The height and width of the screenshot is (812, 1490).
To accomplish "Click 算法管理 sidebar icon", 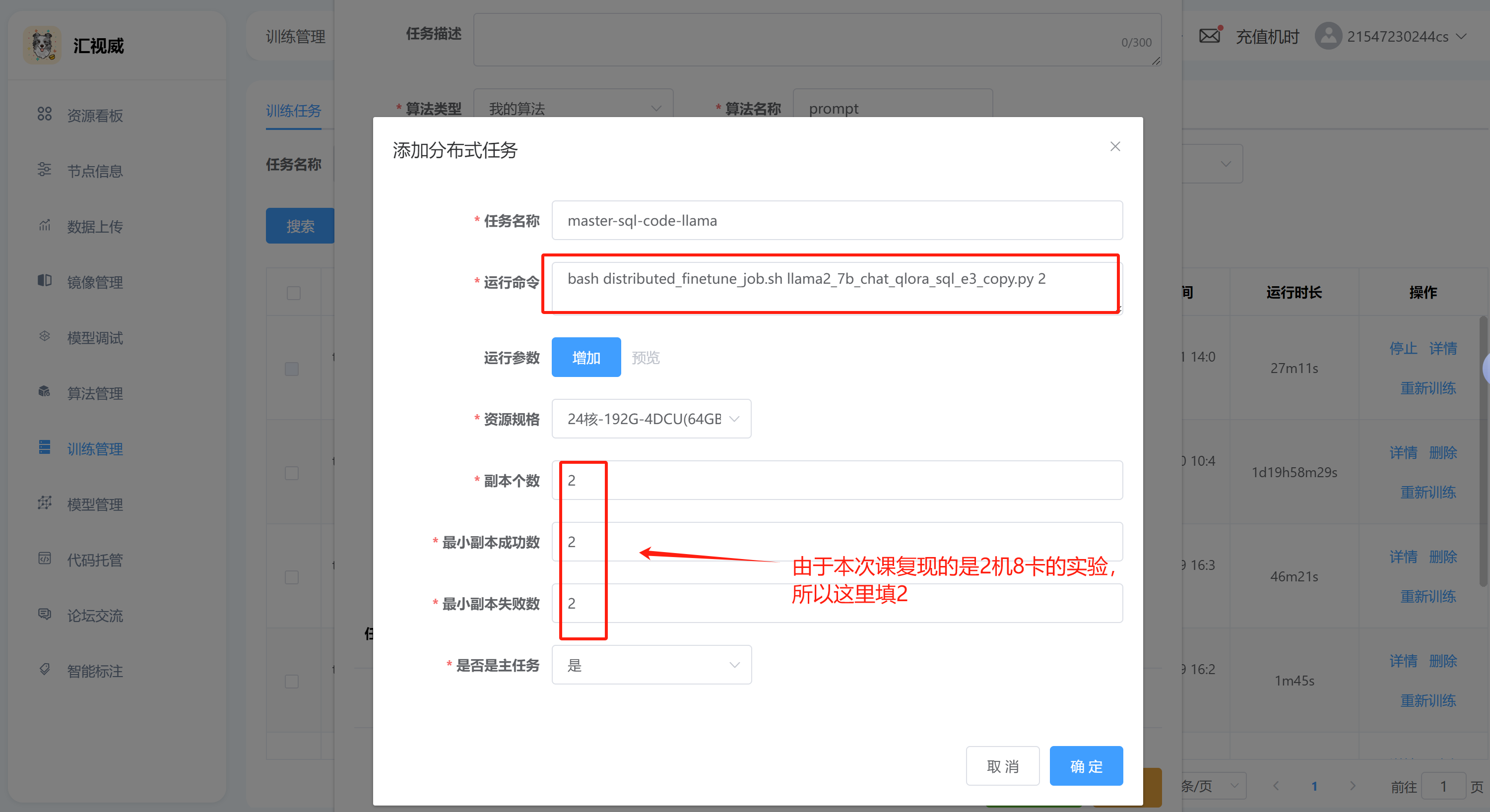I will tap(45, 391).
